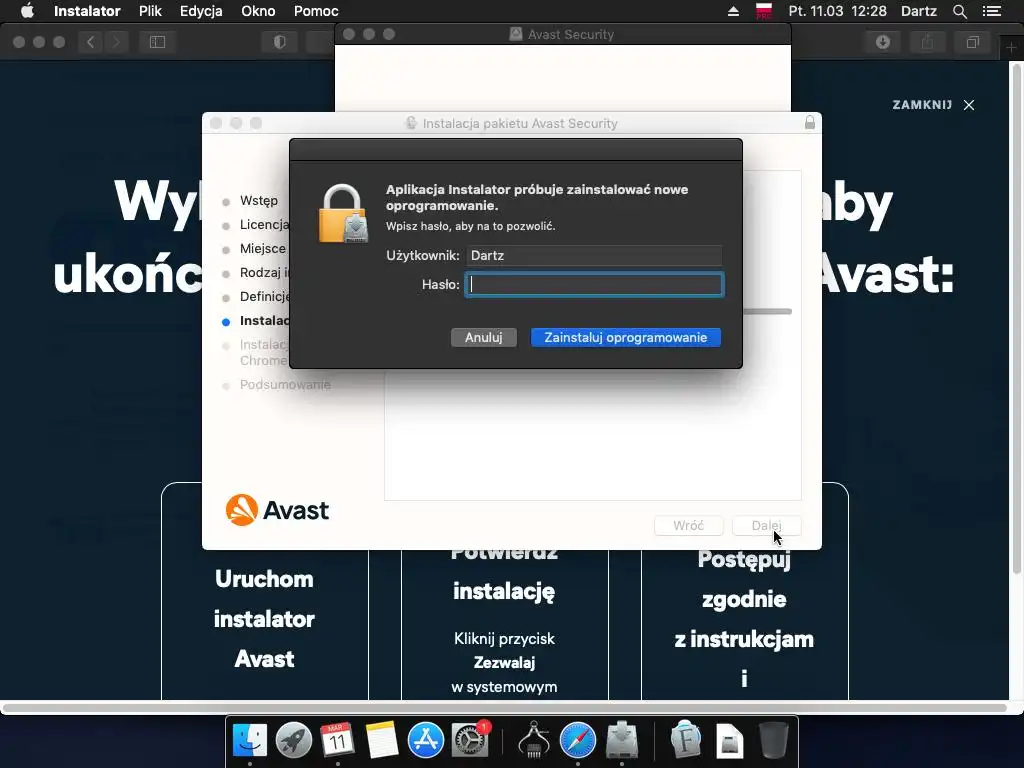Open the Plik menu

tap(150, 11)
